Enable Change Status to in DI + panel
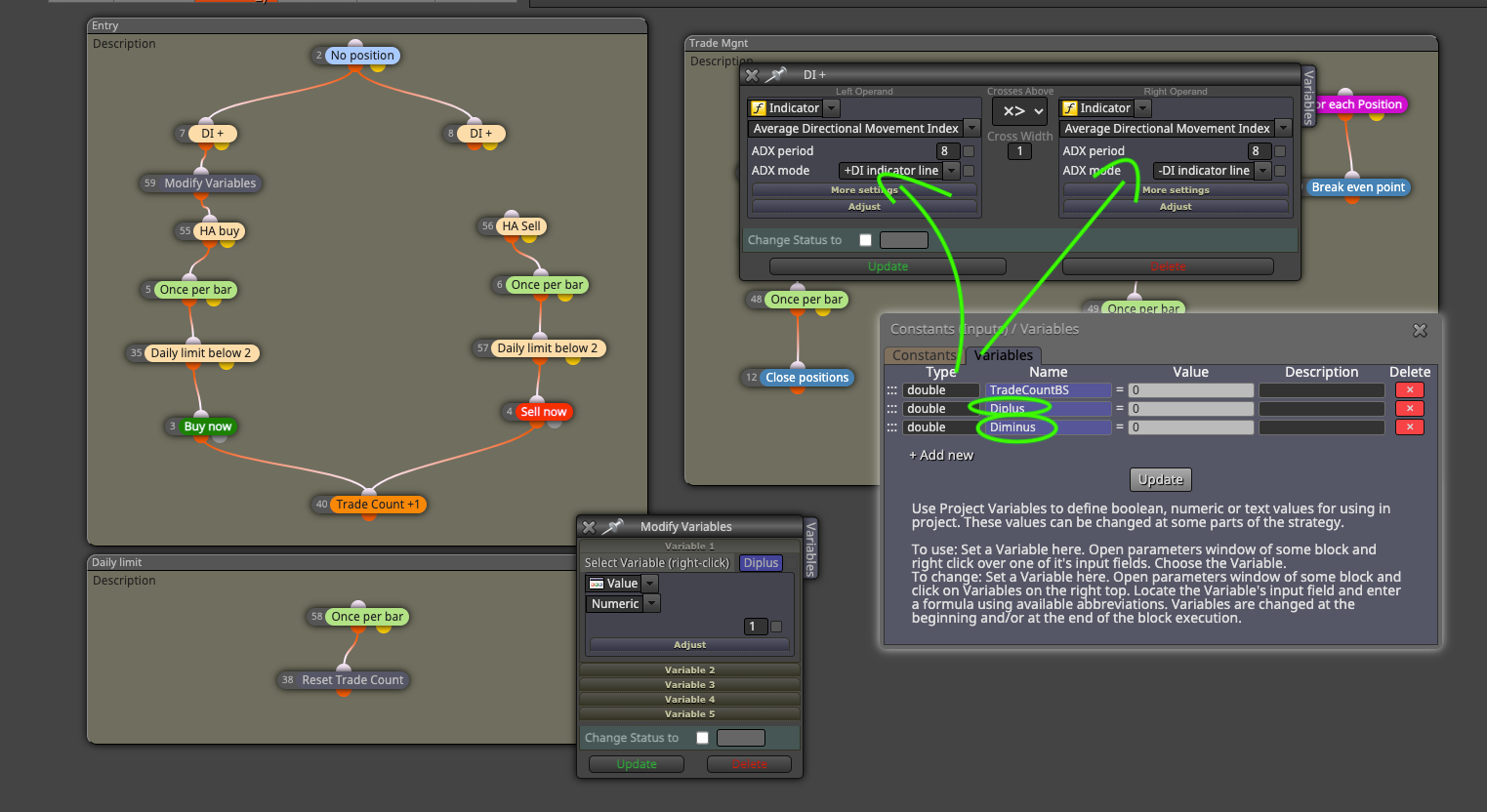 coord(865,240)
